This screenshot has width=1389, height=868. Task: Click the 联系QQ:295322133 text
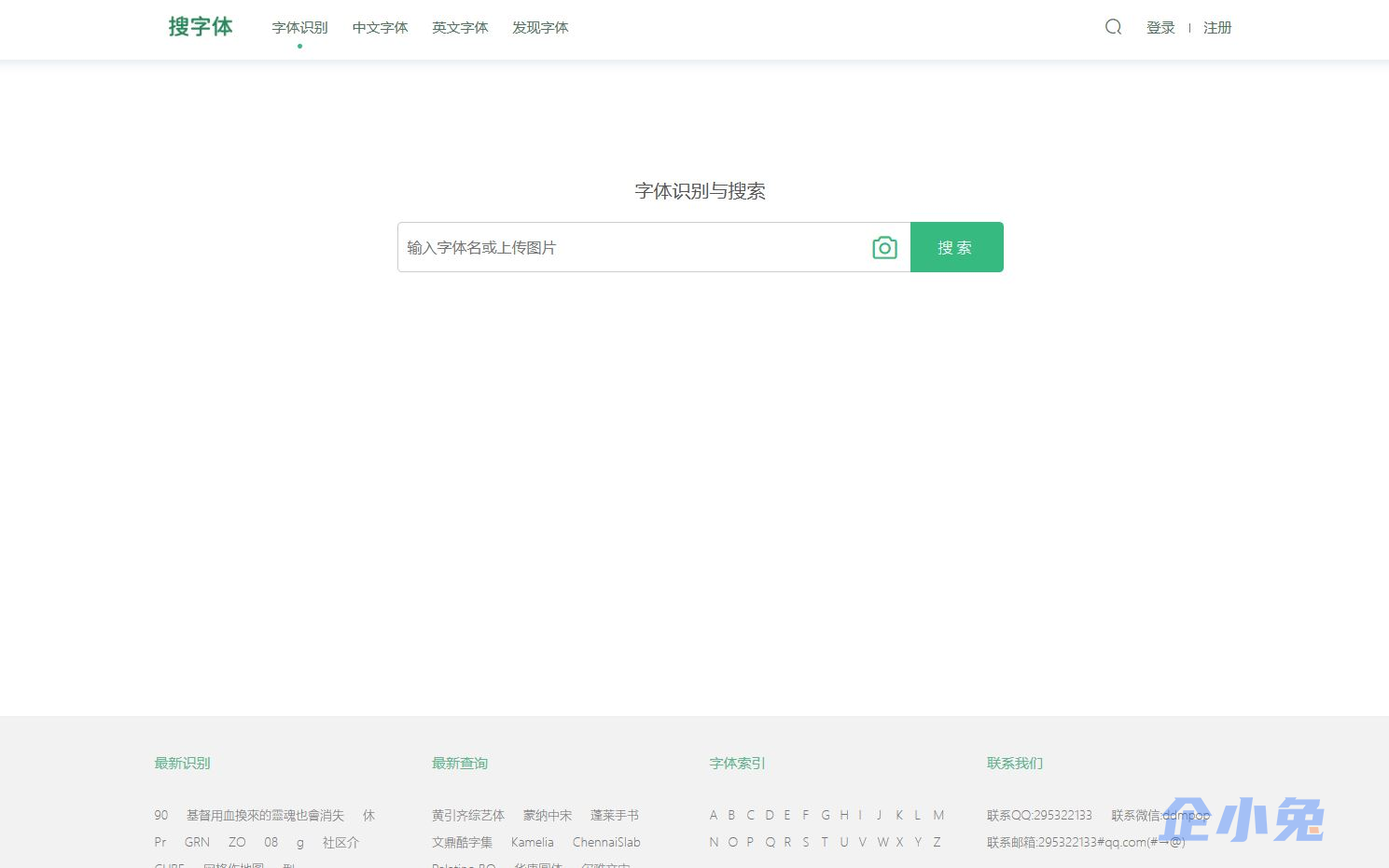[1039, 816]
